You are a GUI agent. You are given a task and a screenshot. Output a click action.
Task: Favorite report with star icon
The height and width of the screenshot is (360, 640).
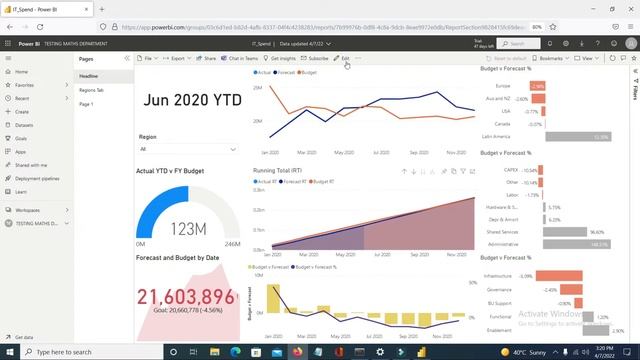pyautogui.click(x=634, y=58)
